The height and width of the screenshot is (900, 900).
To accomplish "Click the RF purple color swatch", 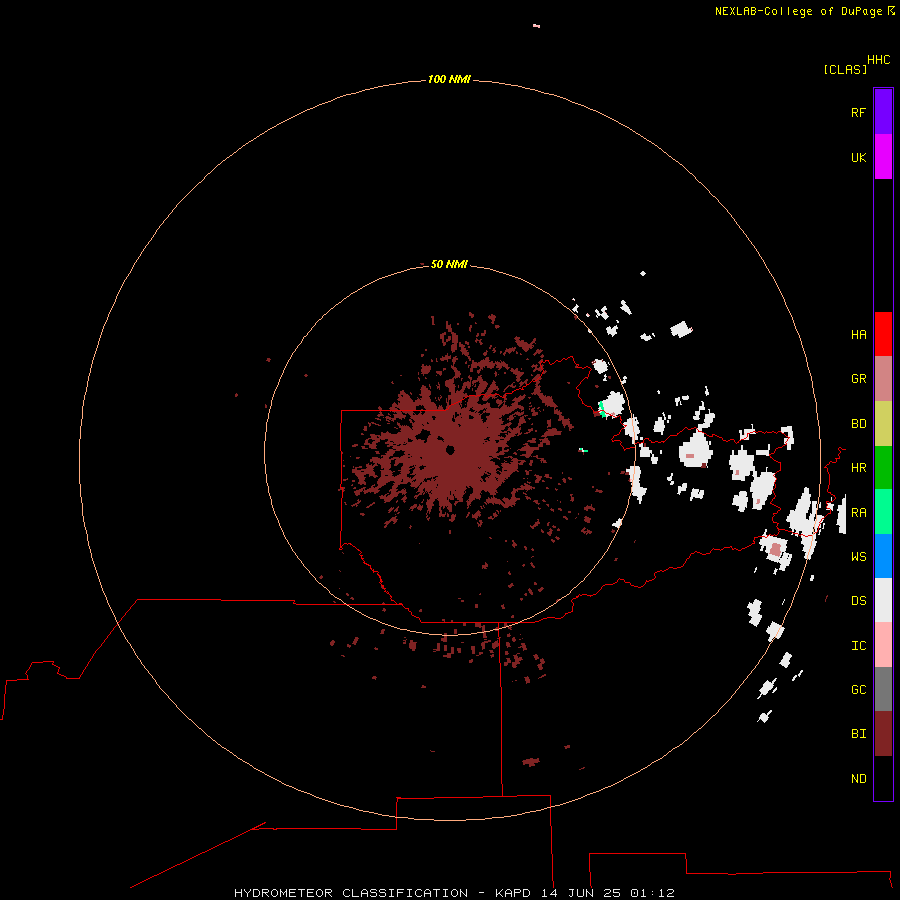I will coord(883,112).
